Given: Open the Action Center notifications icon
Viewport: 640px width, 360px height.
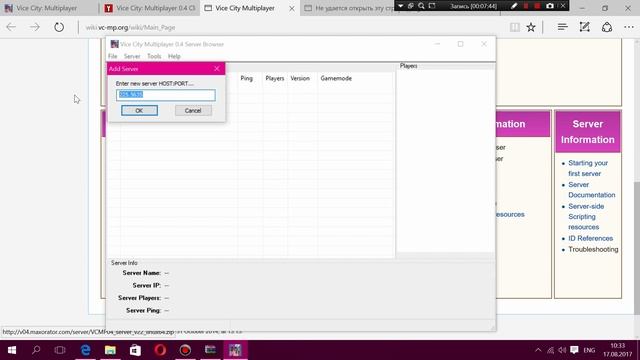Looking at the screenshot, I should pyautogui.click(x=574, y=350).
